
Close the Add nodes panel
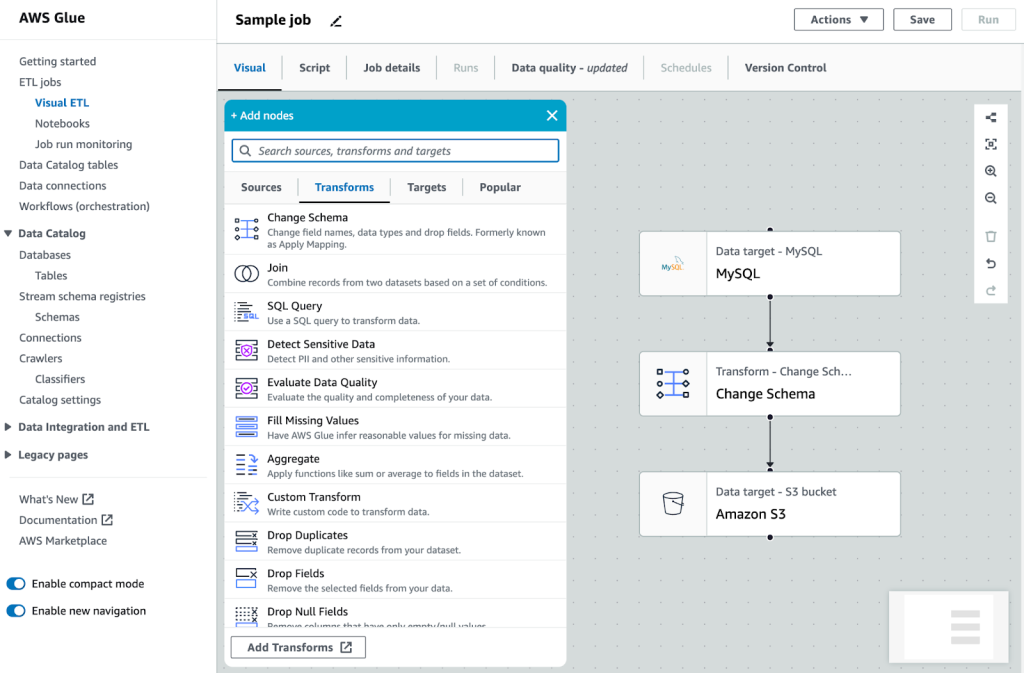point(552,116)
